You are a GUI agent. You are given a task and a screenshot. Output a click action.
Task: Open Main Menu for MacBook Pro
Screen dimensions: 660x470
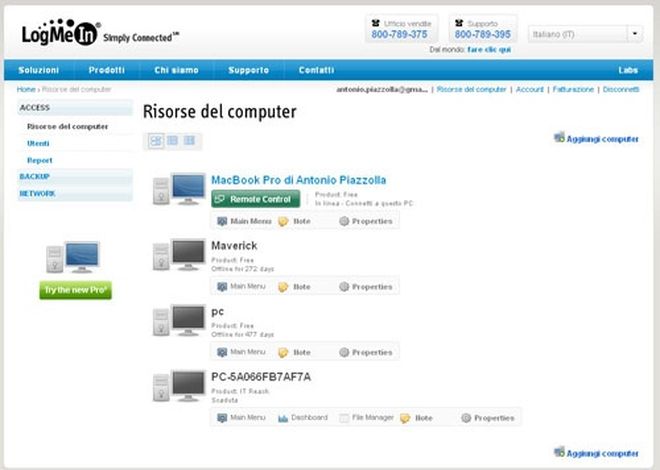click(244, 221)
